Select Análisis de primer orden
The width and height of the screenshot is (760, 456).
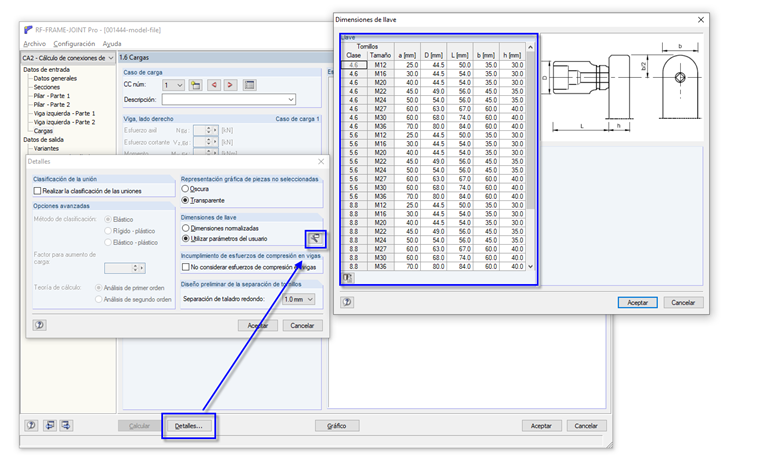(98, 288)
